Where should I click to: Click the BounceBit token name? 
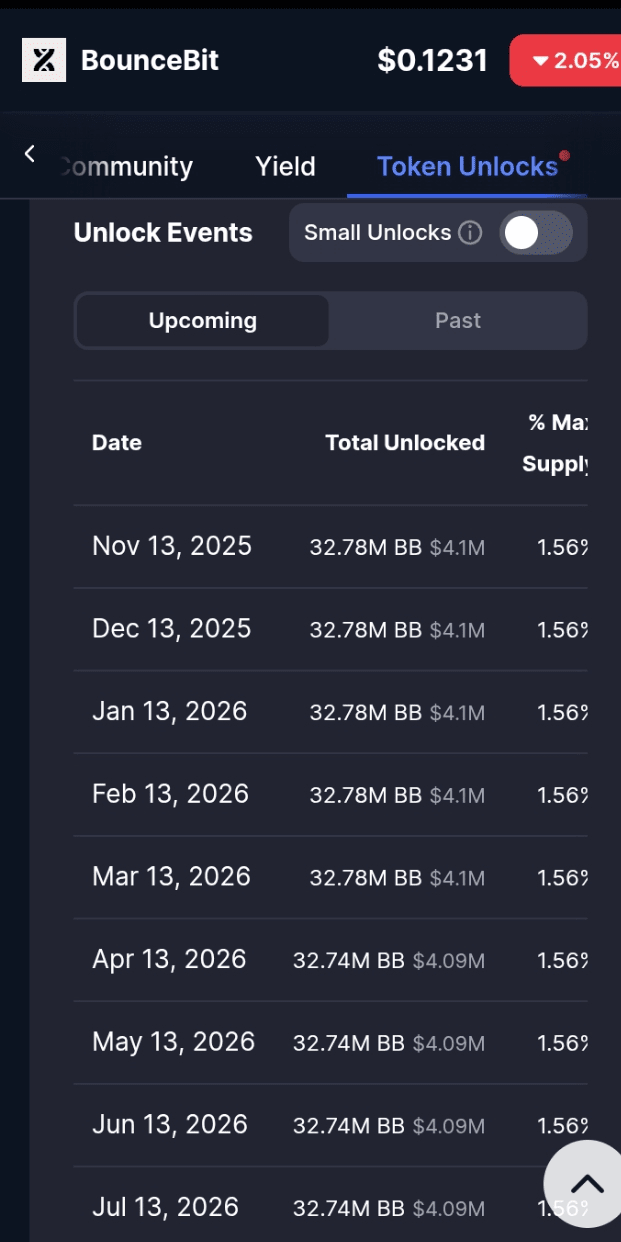point(150,60)
